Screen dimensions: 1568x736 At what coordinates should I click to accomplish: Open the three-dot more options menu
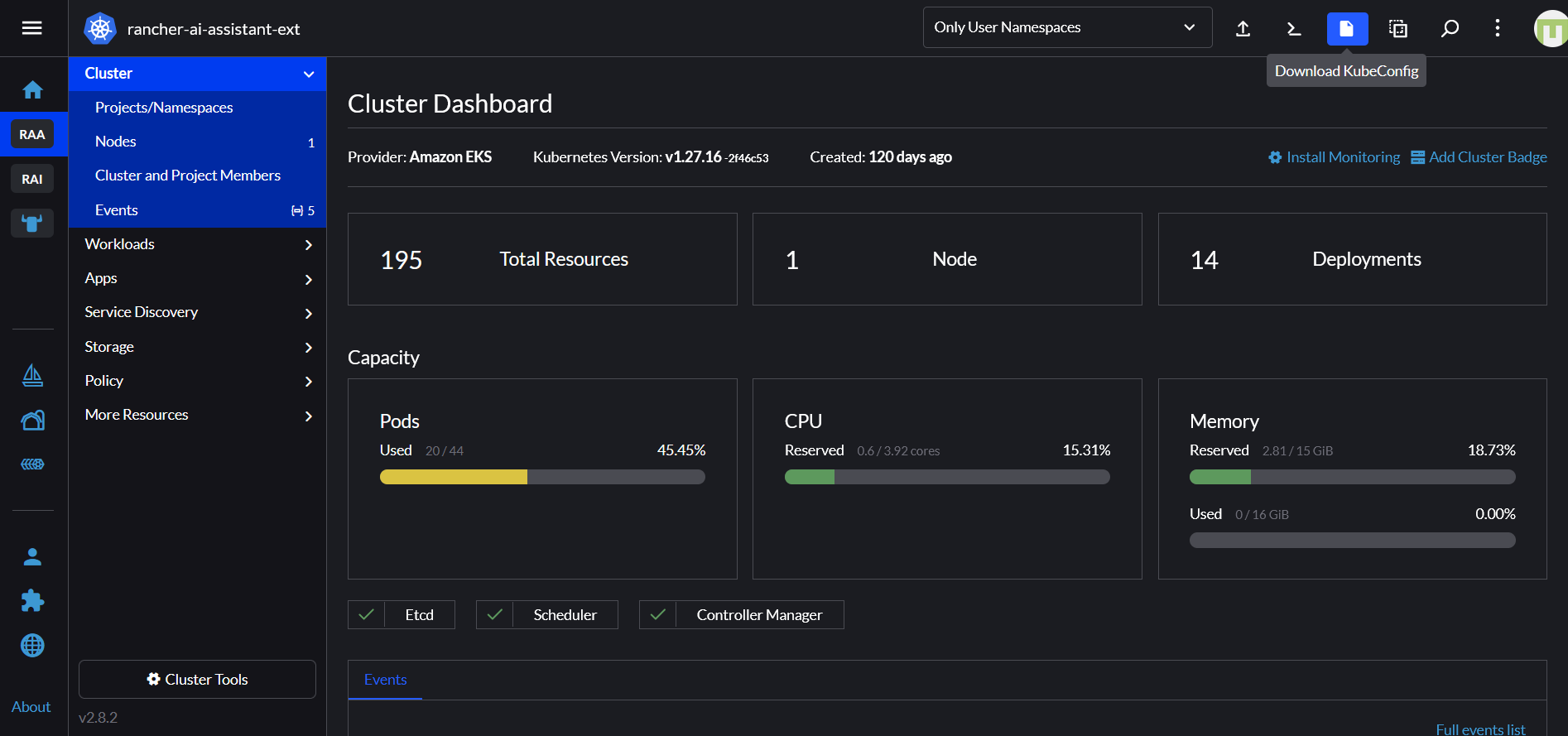[x=1497, y=29]
